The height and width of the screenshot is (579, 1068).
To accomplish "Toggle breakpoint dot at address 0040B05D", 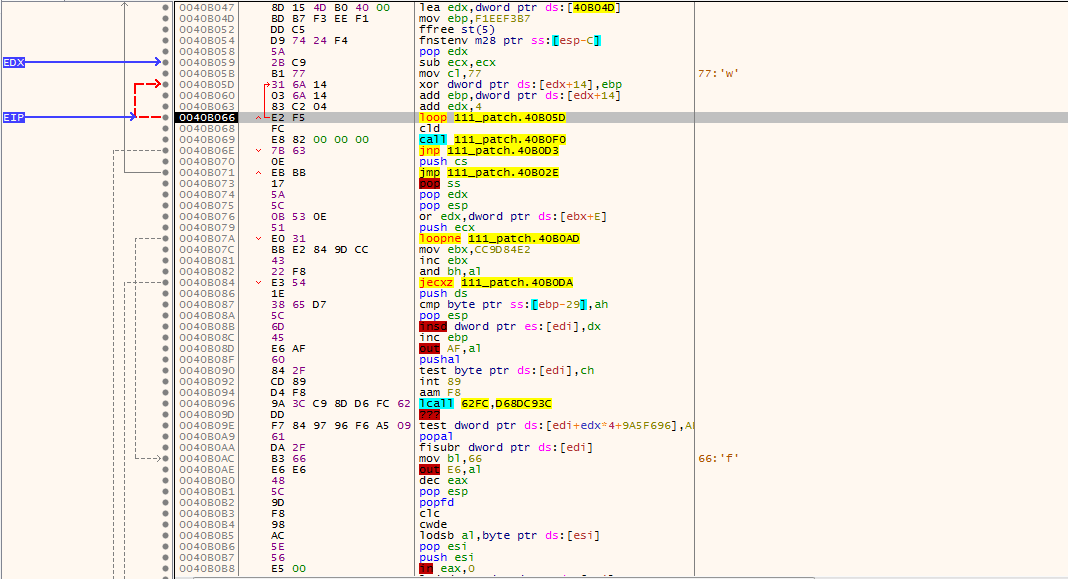I will tap(166, 84).
